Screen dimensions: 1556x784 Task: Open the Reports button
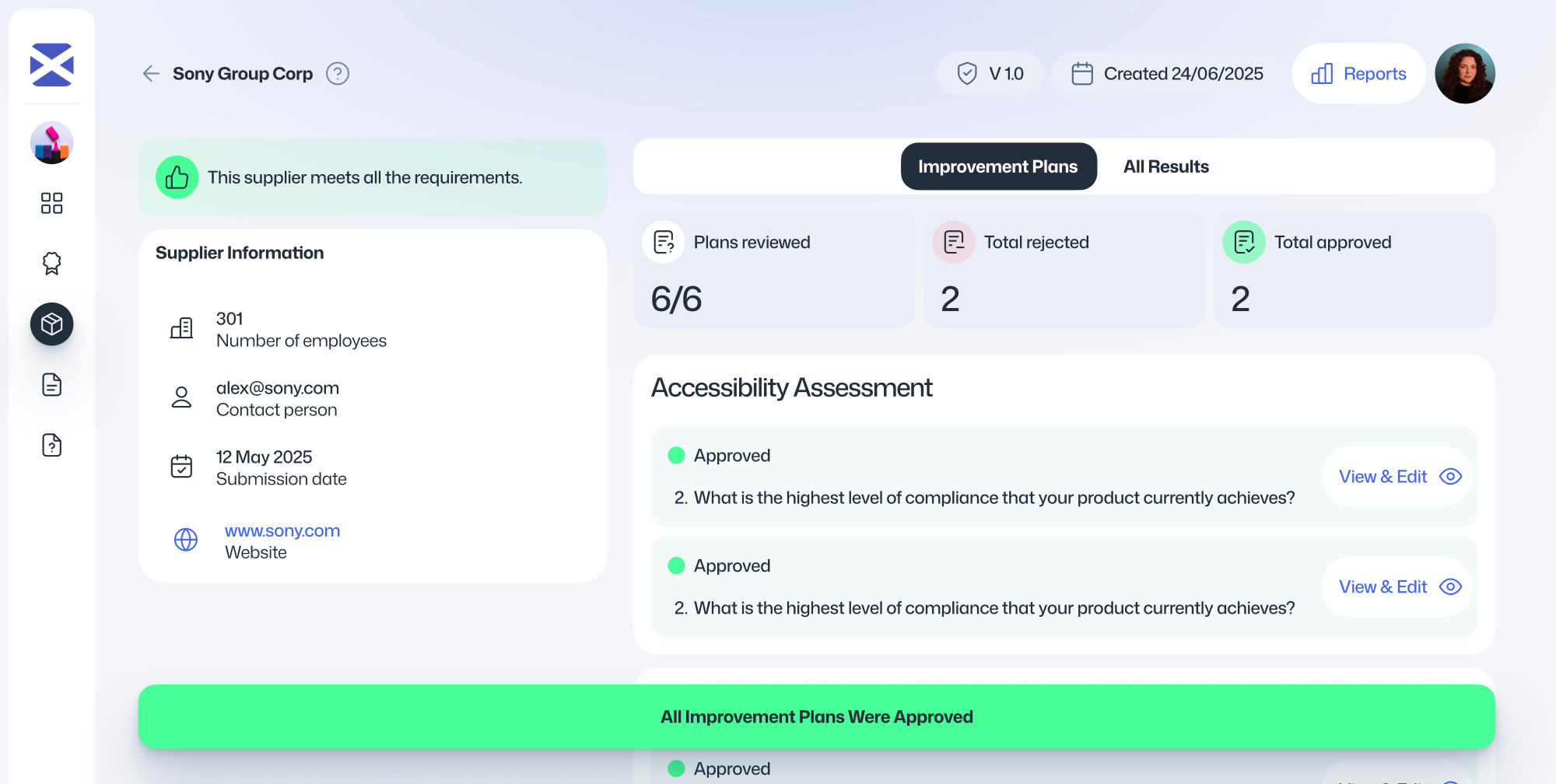click(x=1358, y=74)
